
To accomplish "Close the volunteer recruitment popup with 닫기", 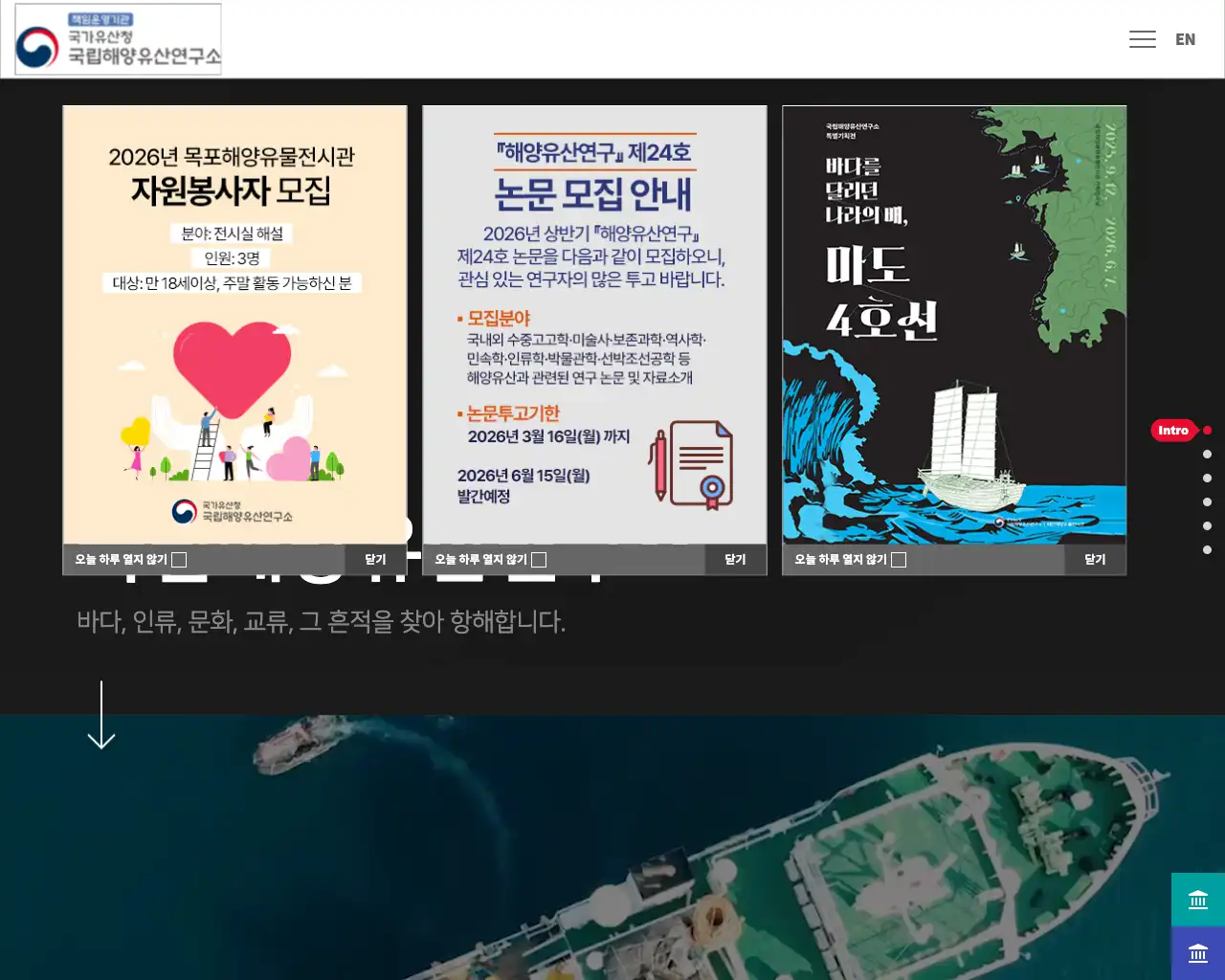I will point(374,559).
